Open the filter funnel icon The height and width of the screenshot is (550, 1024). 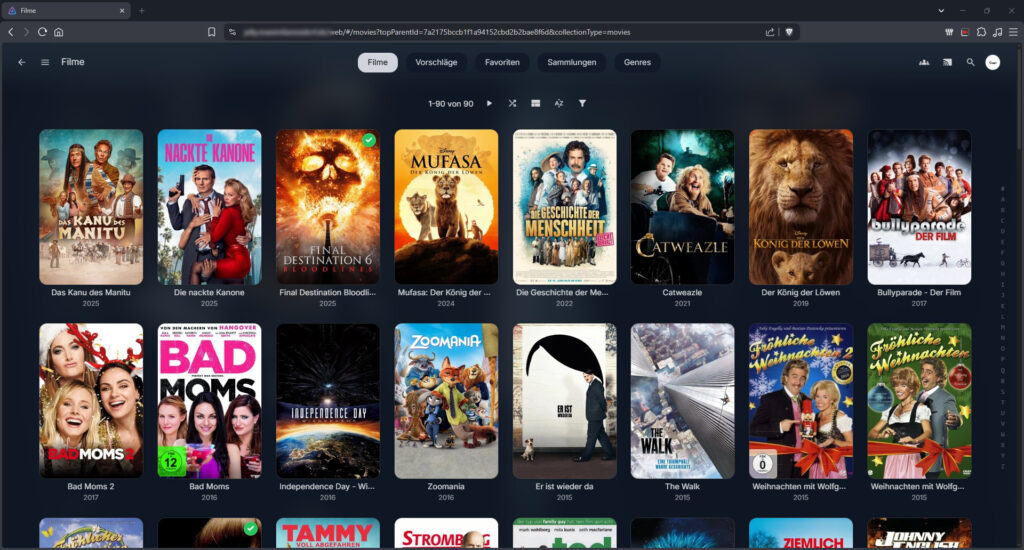click(582, 103)
